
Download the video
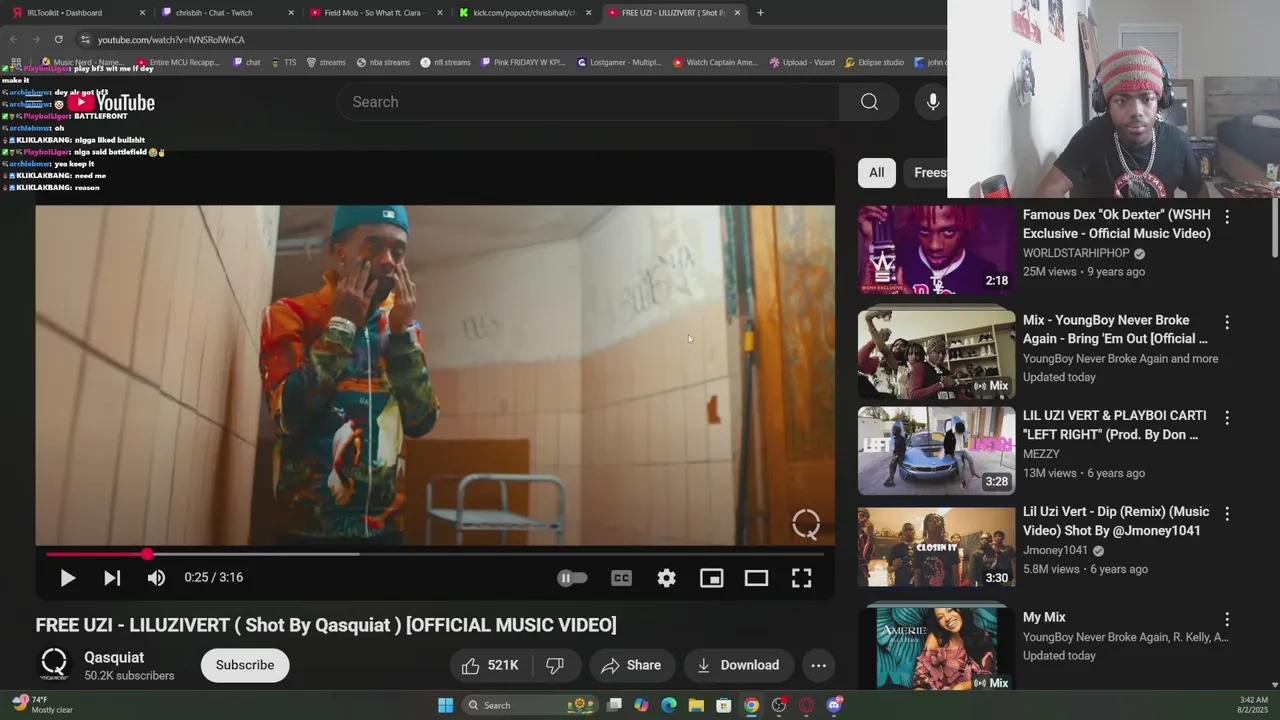click(738, 665)
